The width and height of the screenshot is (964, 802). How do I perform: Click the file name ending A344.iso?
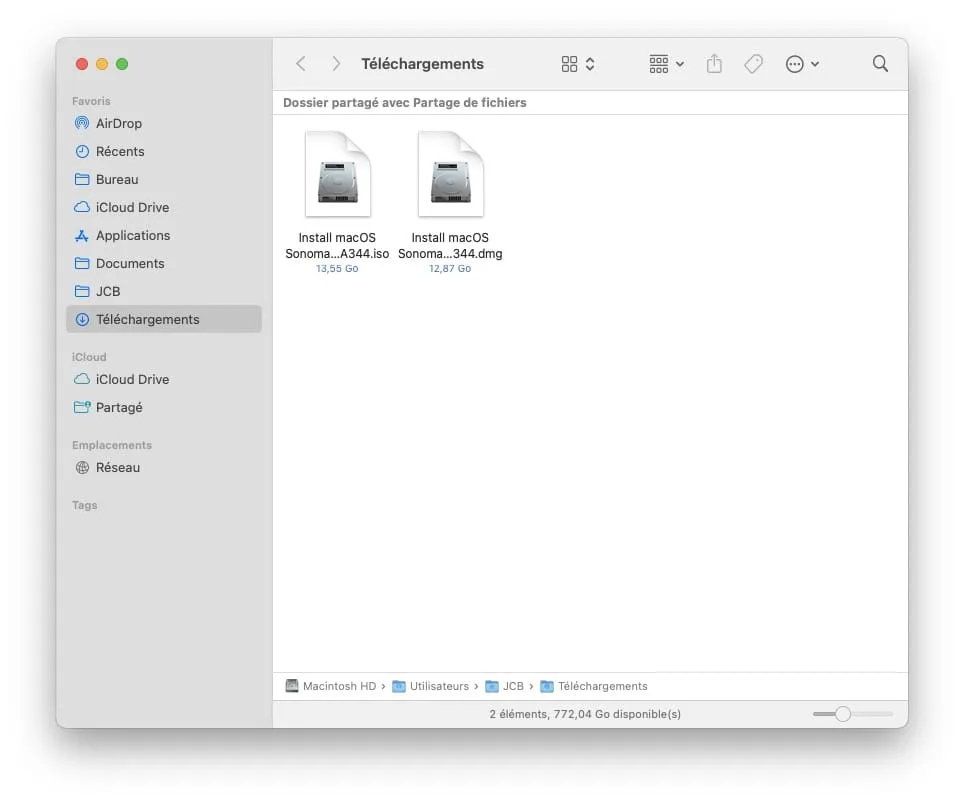tap(337, 245)
